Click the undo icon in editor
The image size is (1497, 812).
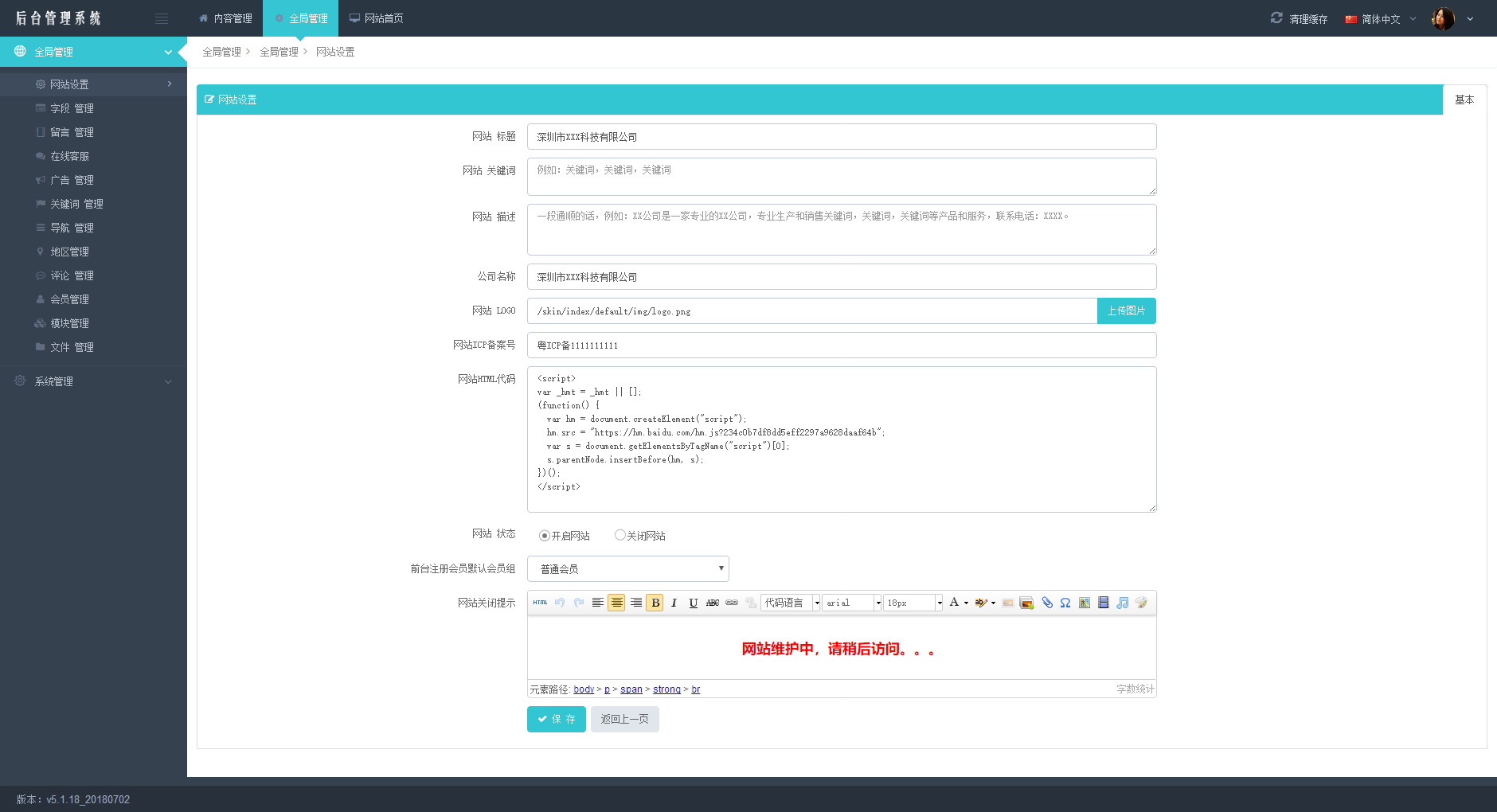560,603
